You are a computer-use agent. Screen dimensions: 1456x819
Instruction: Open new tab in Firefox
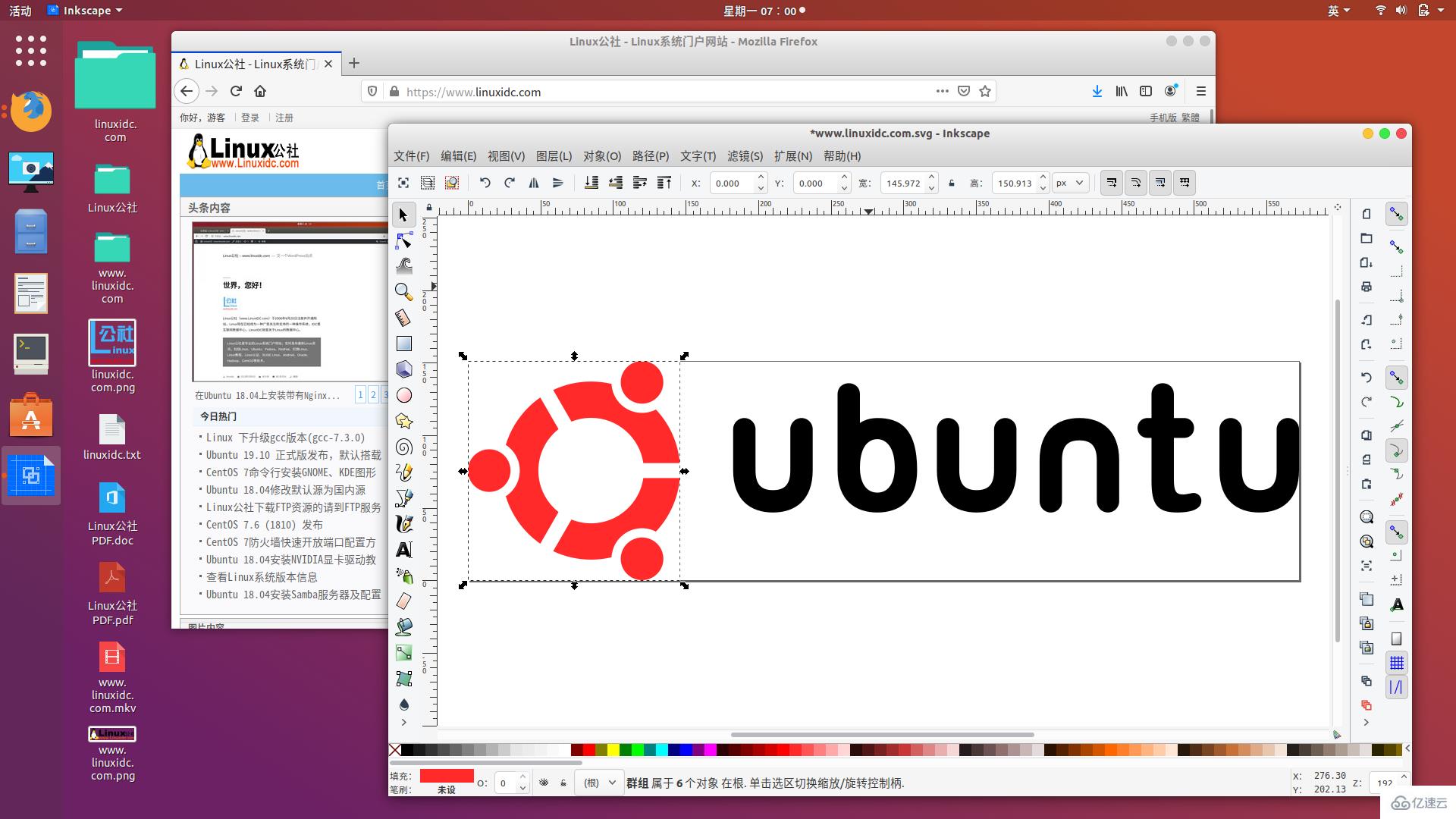coord(354,64)
